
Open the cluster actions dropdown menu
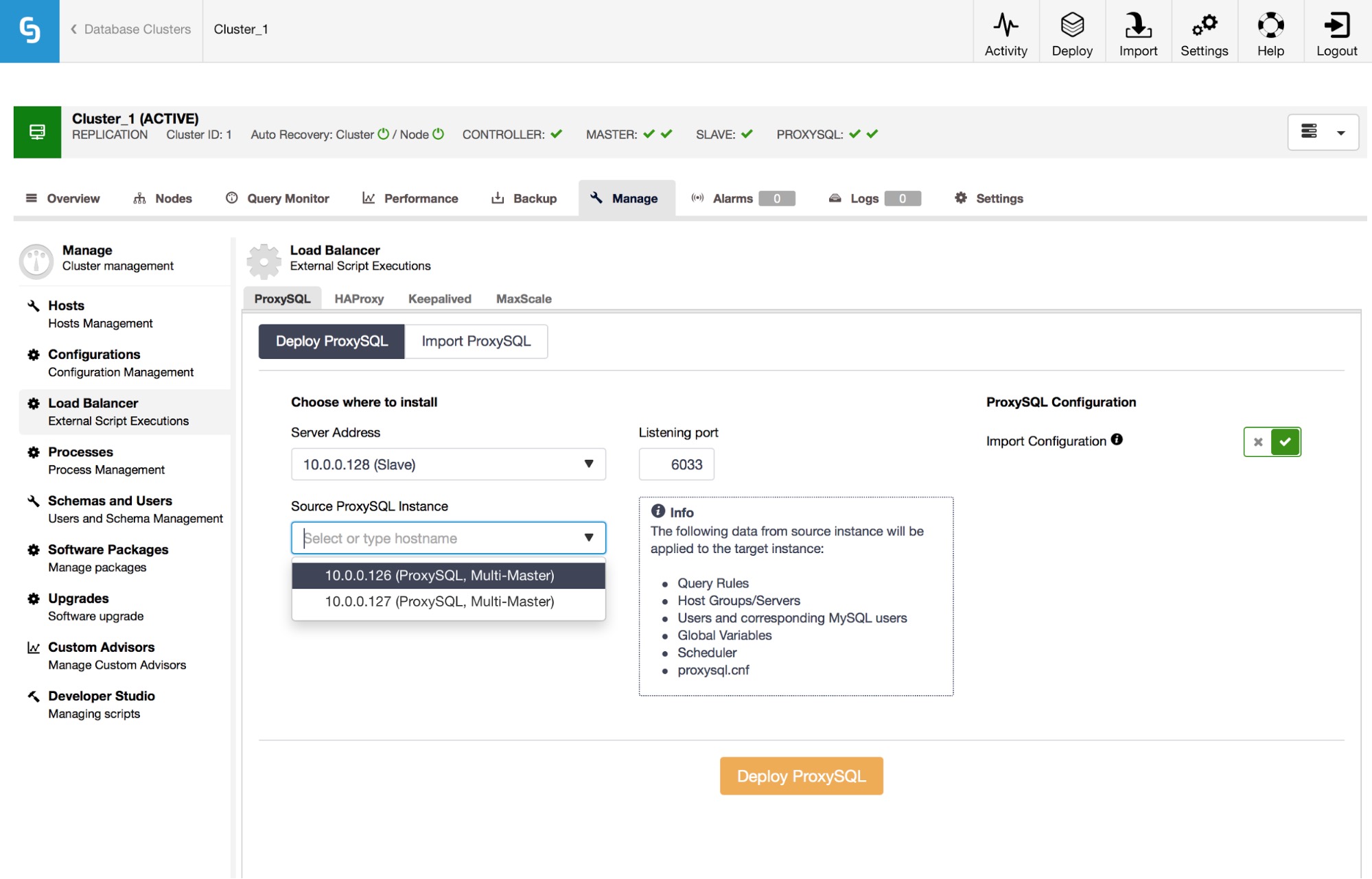[1323, 132]
